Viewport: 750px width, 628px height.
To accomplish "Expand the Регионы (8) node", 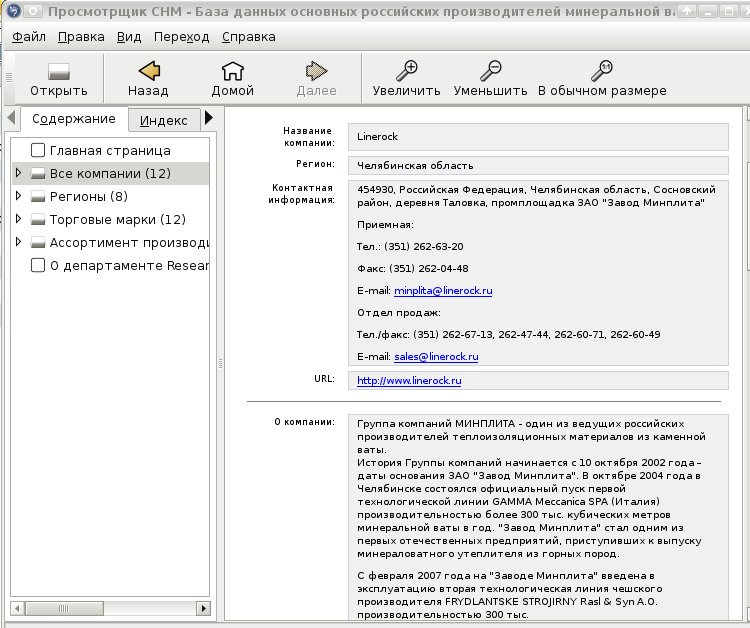I will pyautogui.click(x=18, y=196).
